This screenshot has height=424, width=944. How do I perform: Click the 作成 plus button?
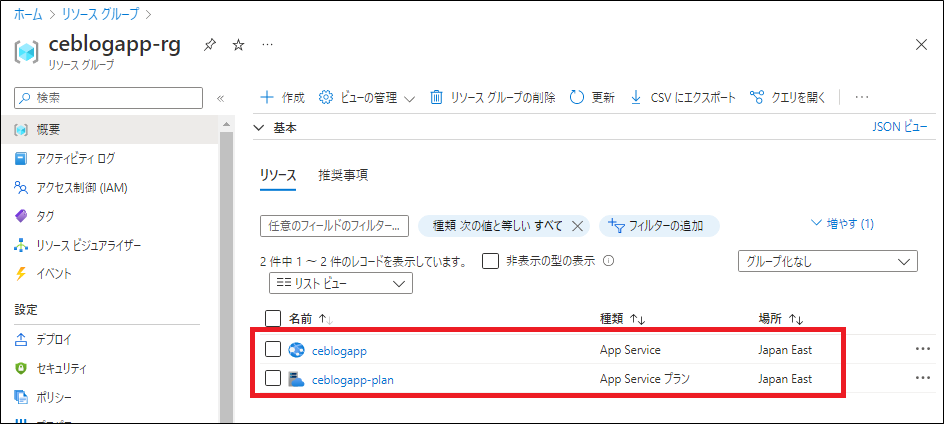click(x=282, y=97)
